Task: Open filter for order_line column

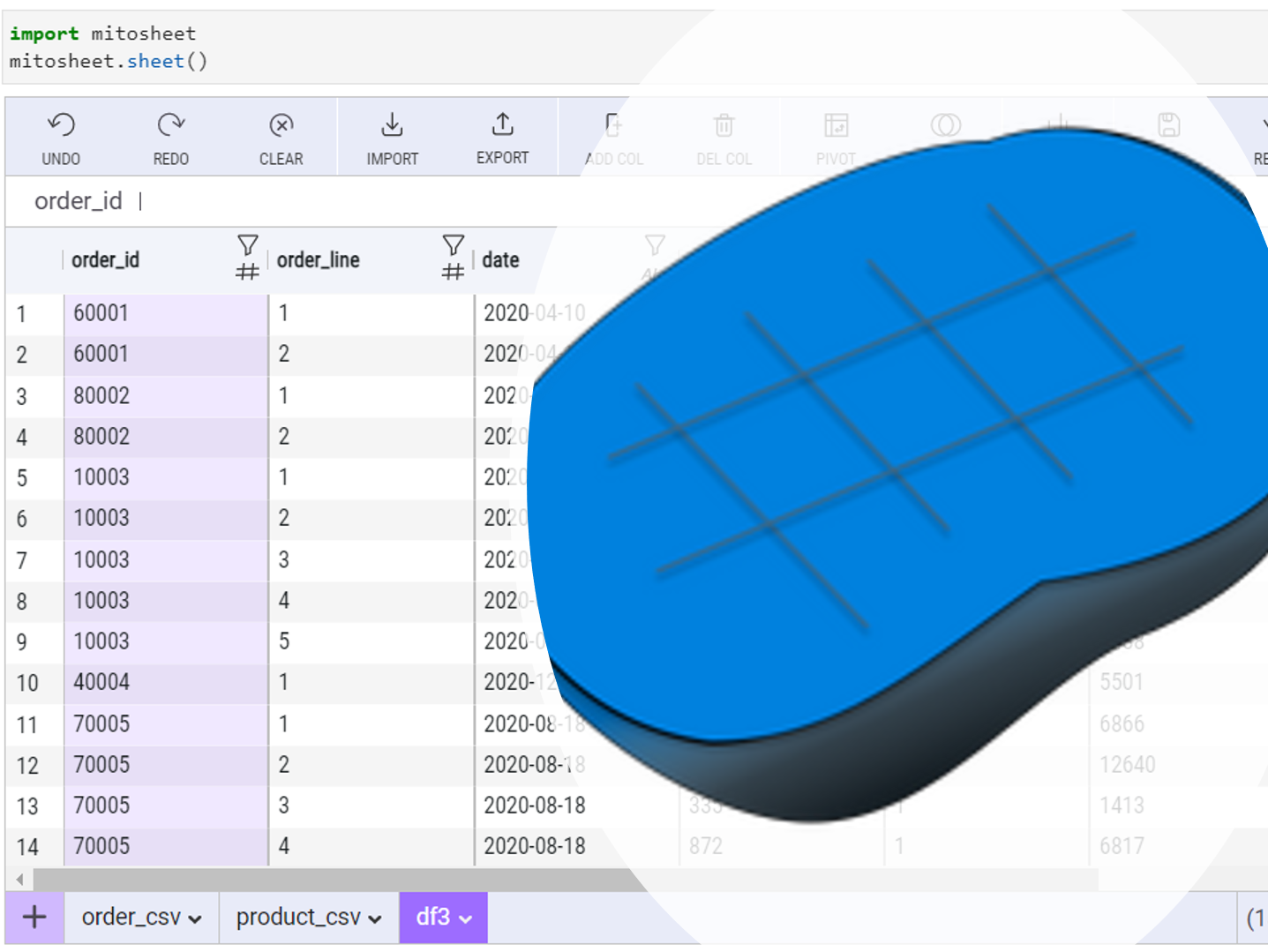Action: 453,245
